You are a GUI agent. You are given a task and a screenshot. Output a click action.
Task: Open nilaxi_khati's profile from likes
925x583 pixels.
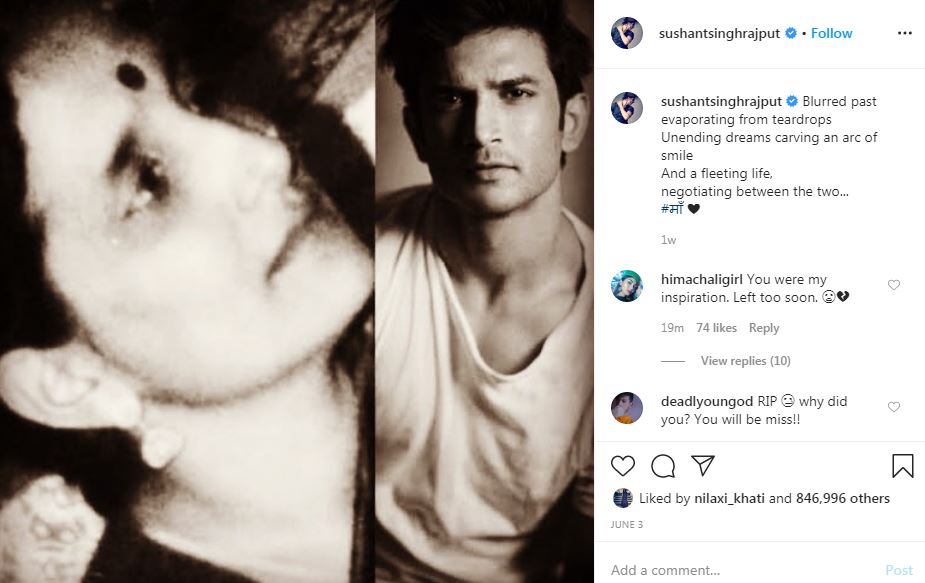coord(729,498)
